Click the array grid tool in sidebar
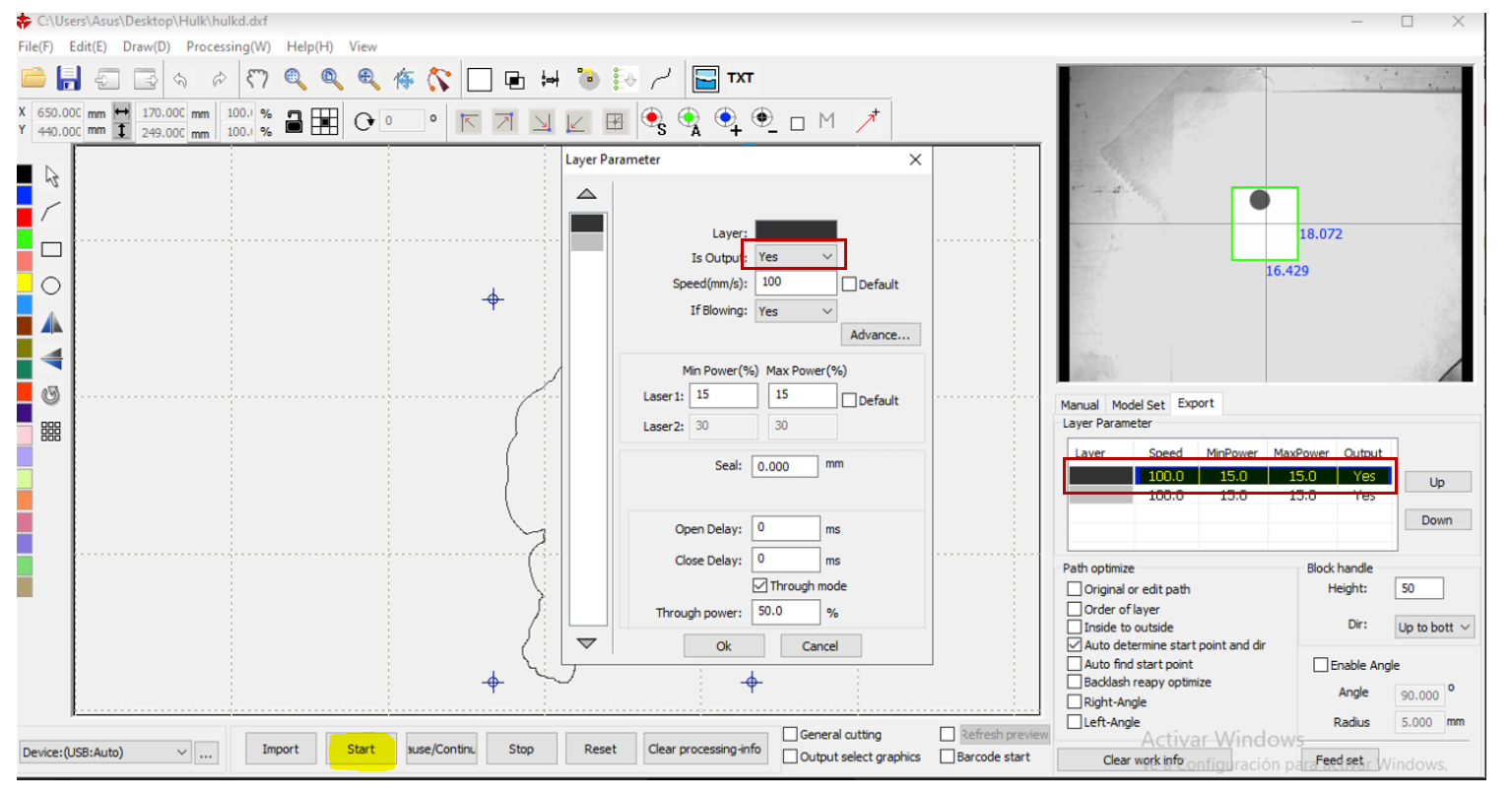This screenshot has width=1512, height=799. (51, 432)
